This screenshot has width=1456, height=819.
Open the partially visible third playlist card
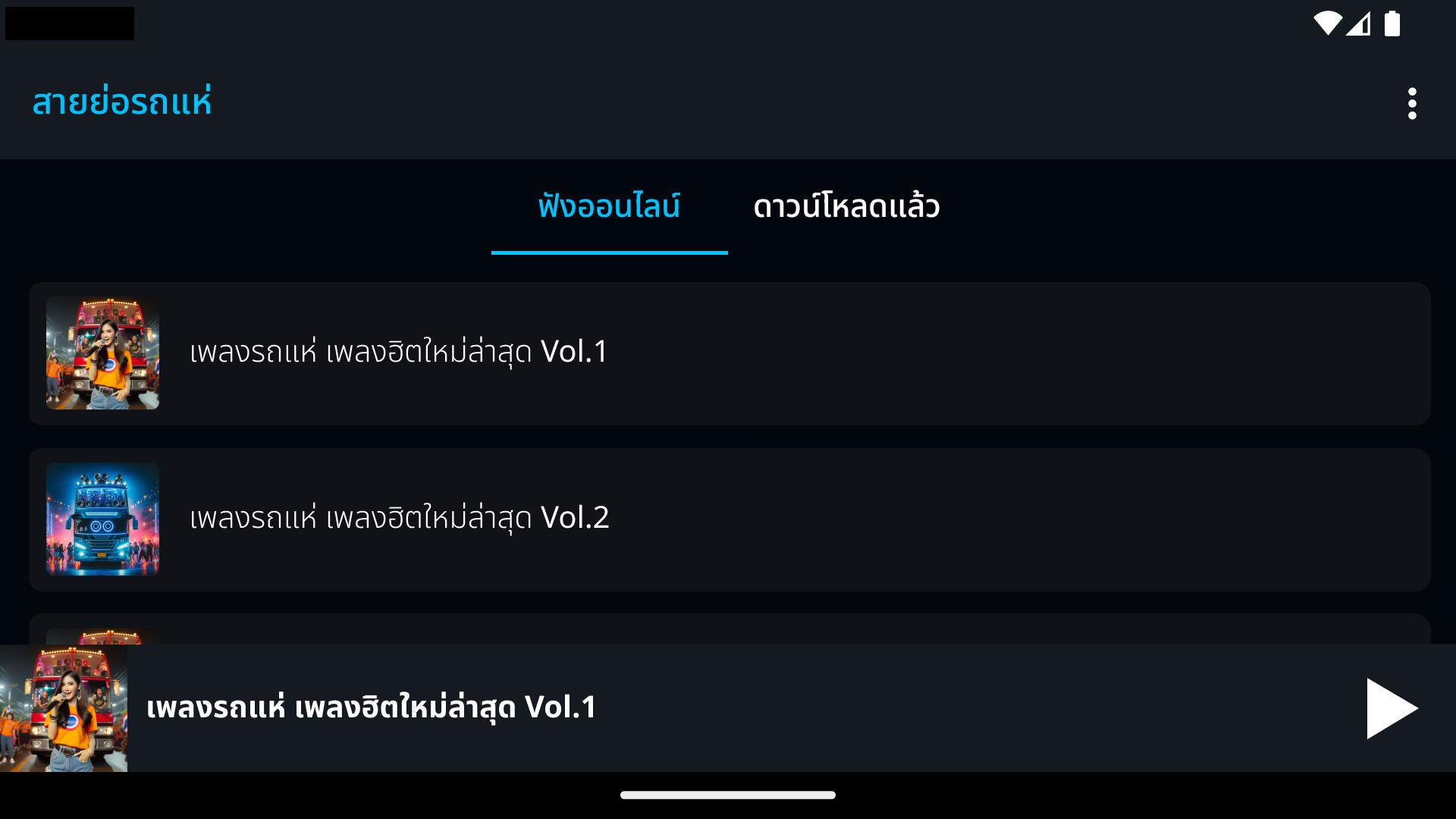click(x=730, y=629)
